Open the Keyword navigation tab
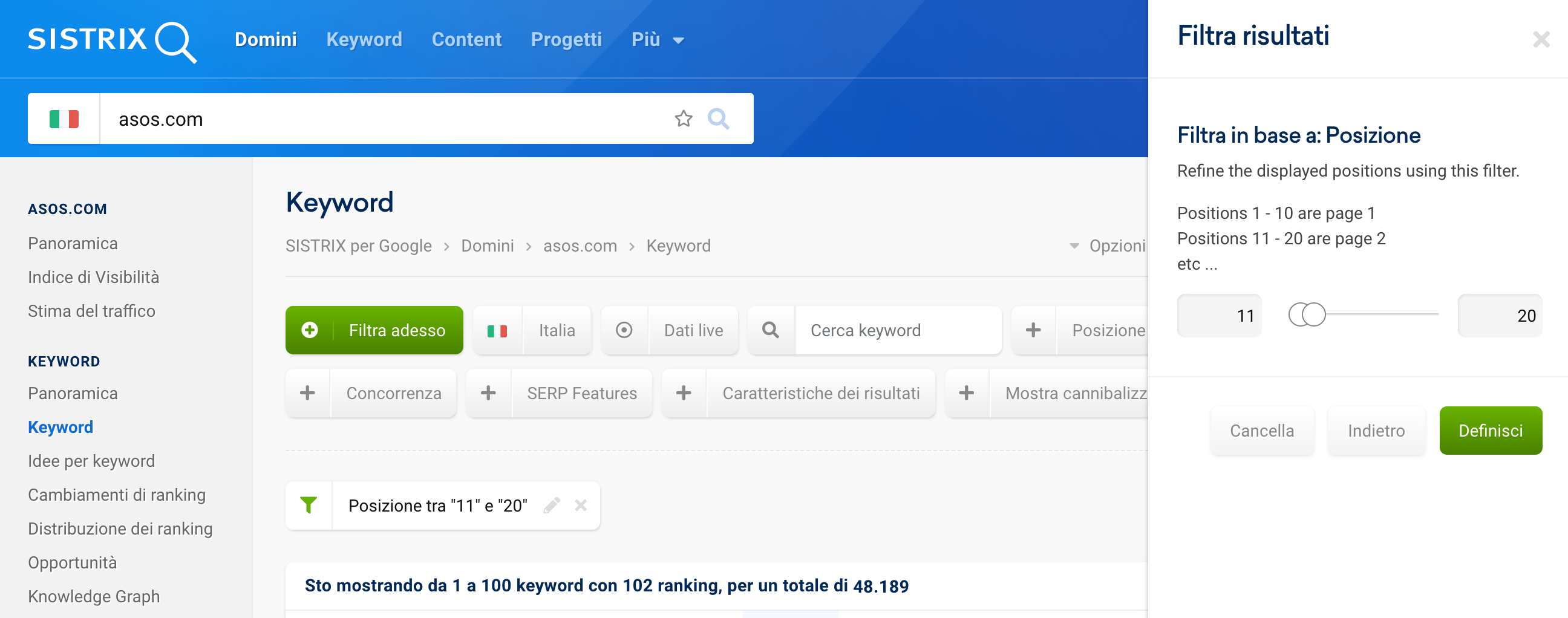The image size is (1568, 618). click(364, 39)
